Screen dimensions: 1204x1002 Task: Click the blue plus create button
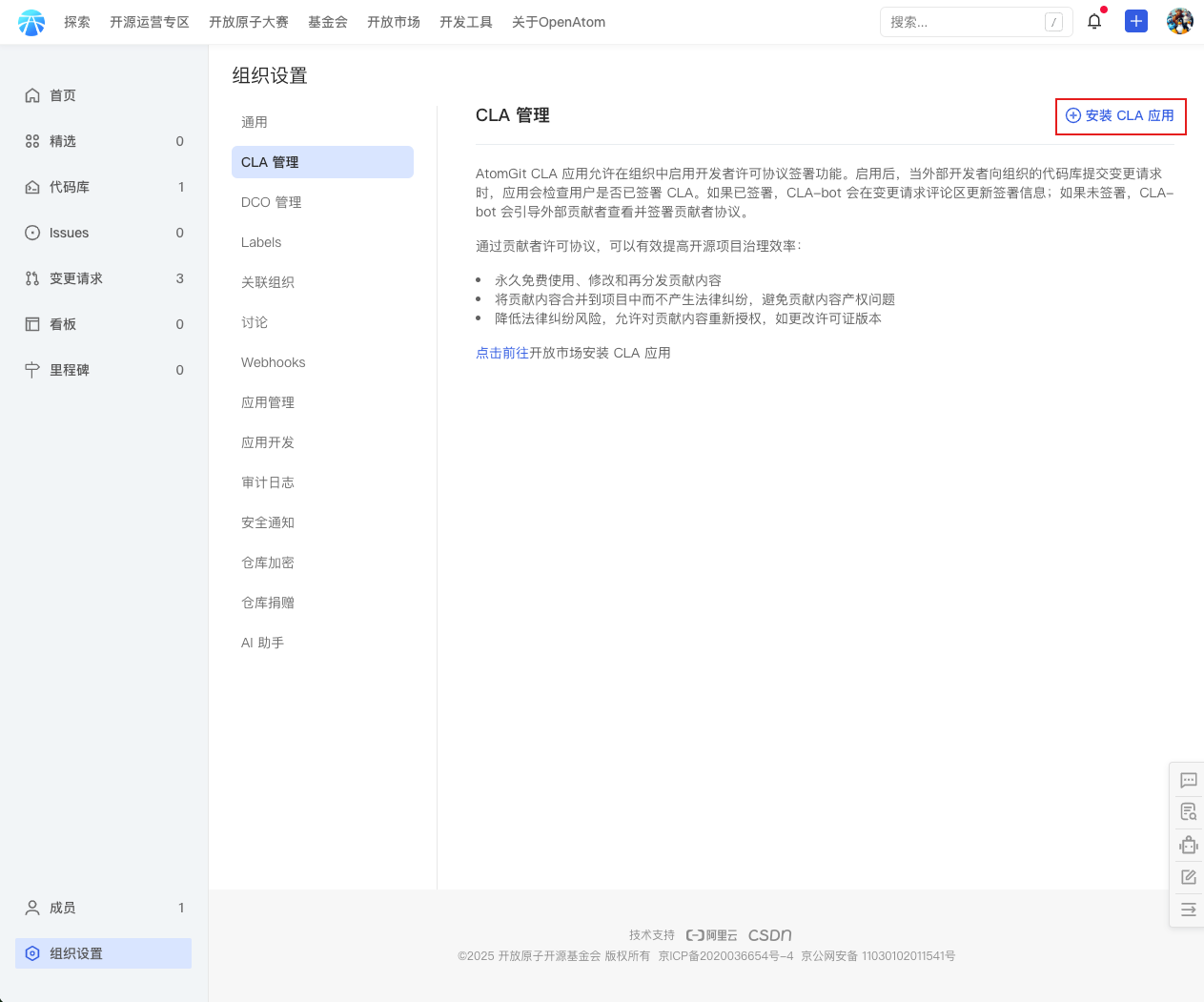[x=1136, y=21]
